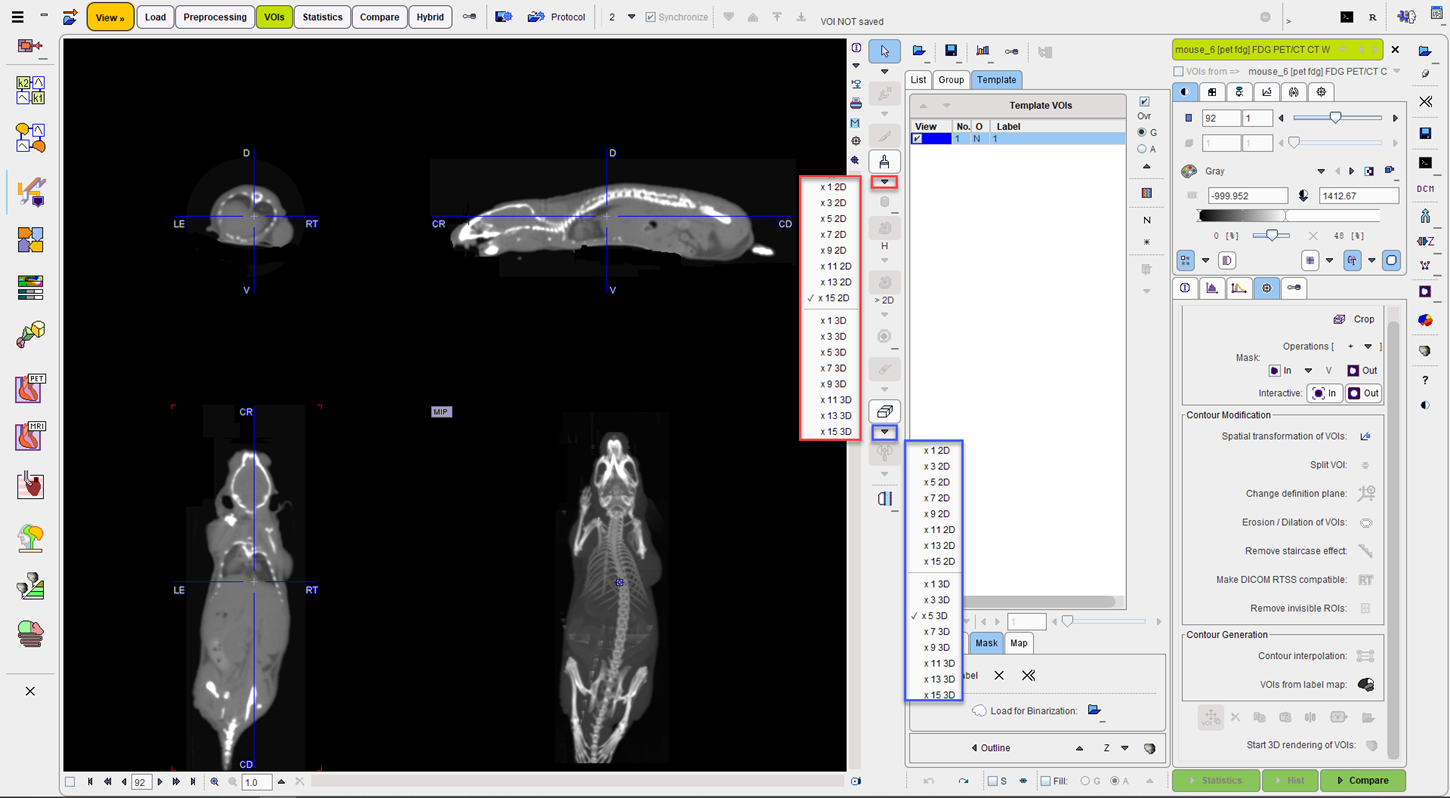Select the G radio button under Ovr
Screen dimensions: 1450x798
point(1142,132)
